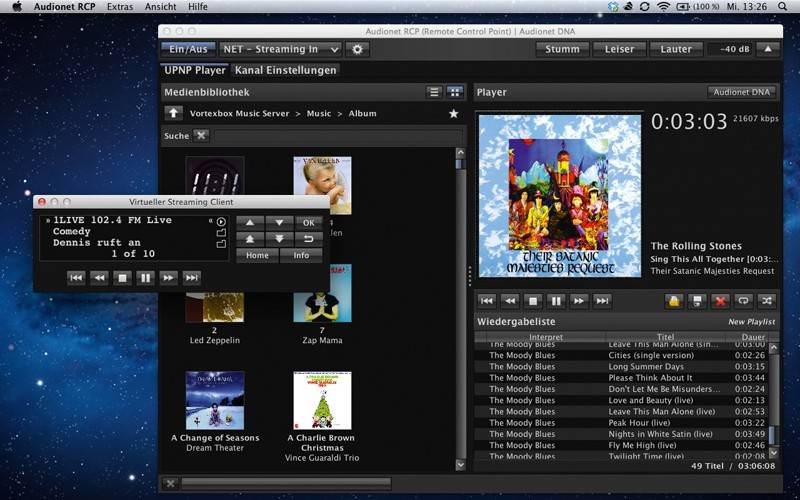
Task: Fast forward in main Player controls
Action: [579, 301]
